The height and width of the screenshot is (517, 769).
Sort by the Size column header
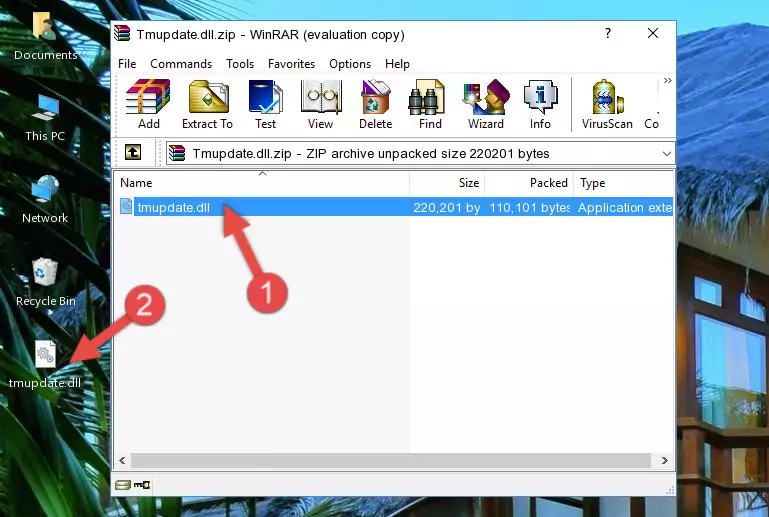[x=447, y=183]
